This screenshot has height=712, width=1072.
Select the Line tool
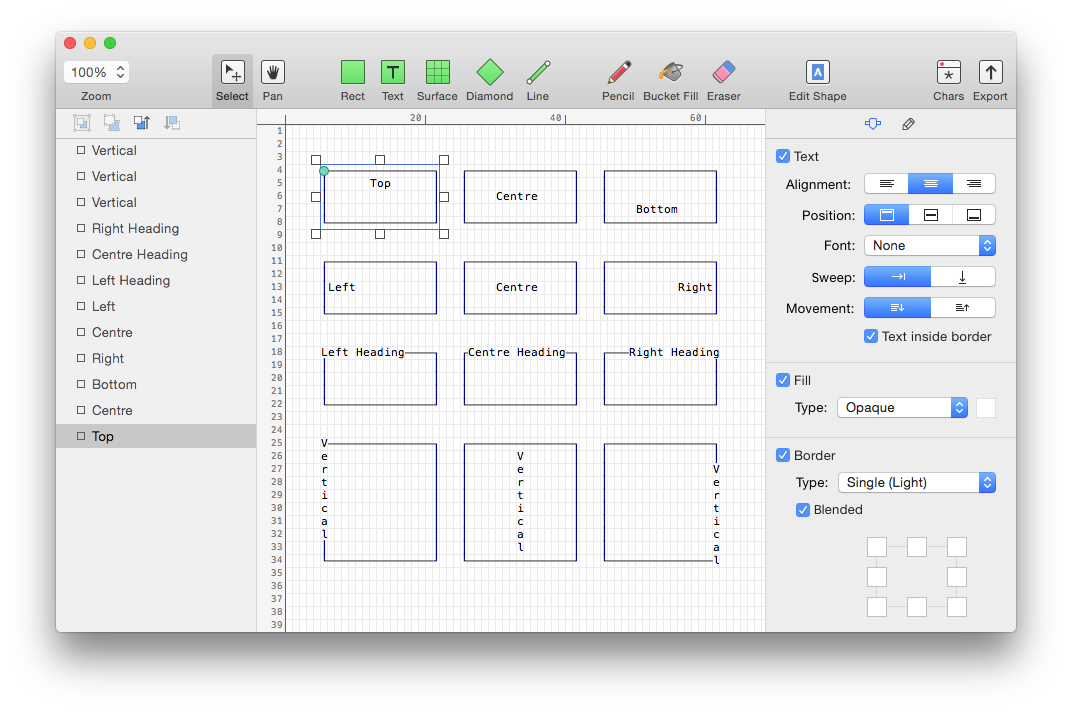click(538, 73)
